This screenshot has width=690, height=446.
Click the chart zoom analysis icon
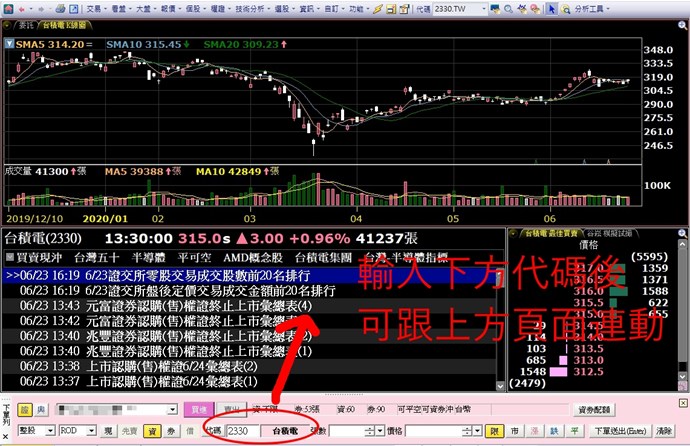pos(565,9)
